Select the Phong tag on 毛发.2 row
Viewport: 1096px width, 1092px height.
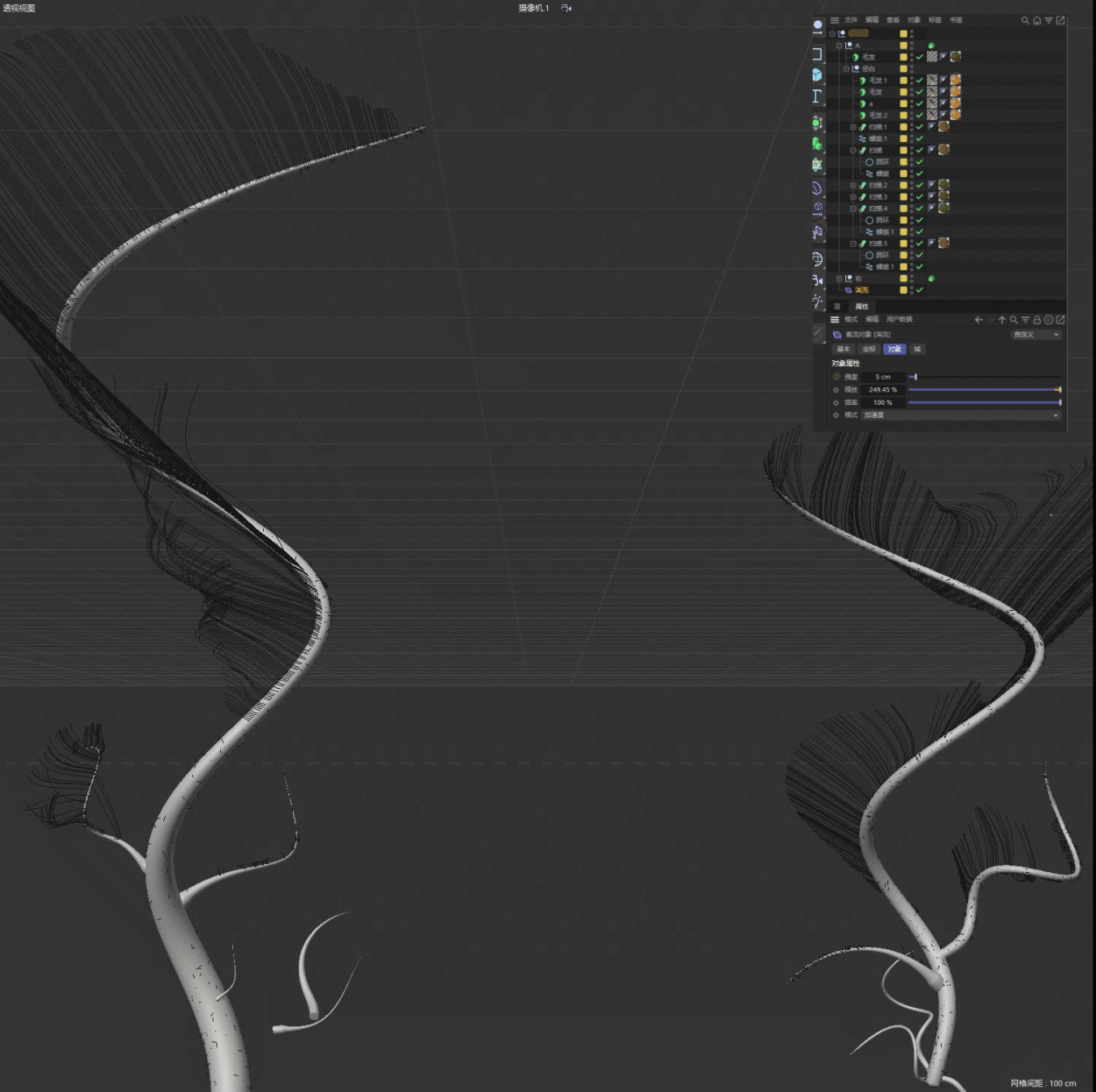pyautogui.click(x=943, y=115)
